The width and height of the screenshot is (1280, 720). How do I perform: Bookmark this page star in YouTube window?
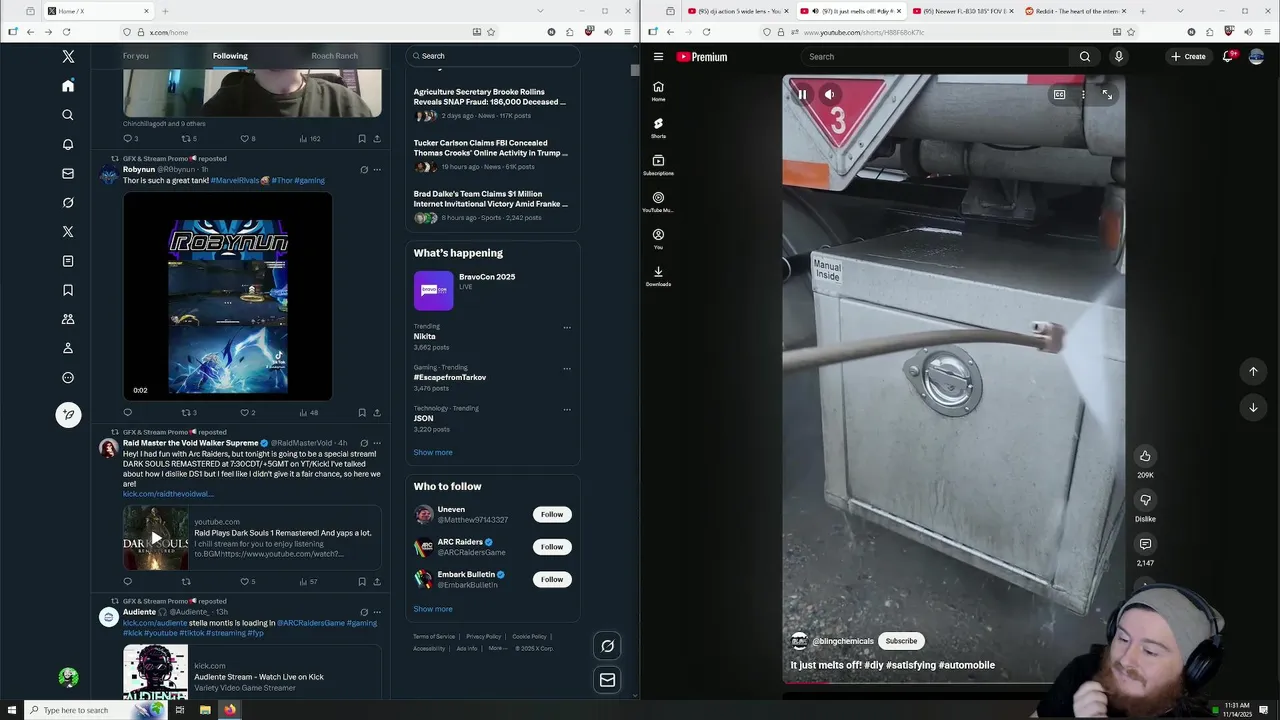tap(1131, 32)
